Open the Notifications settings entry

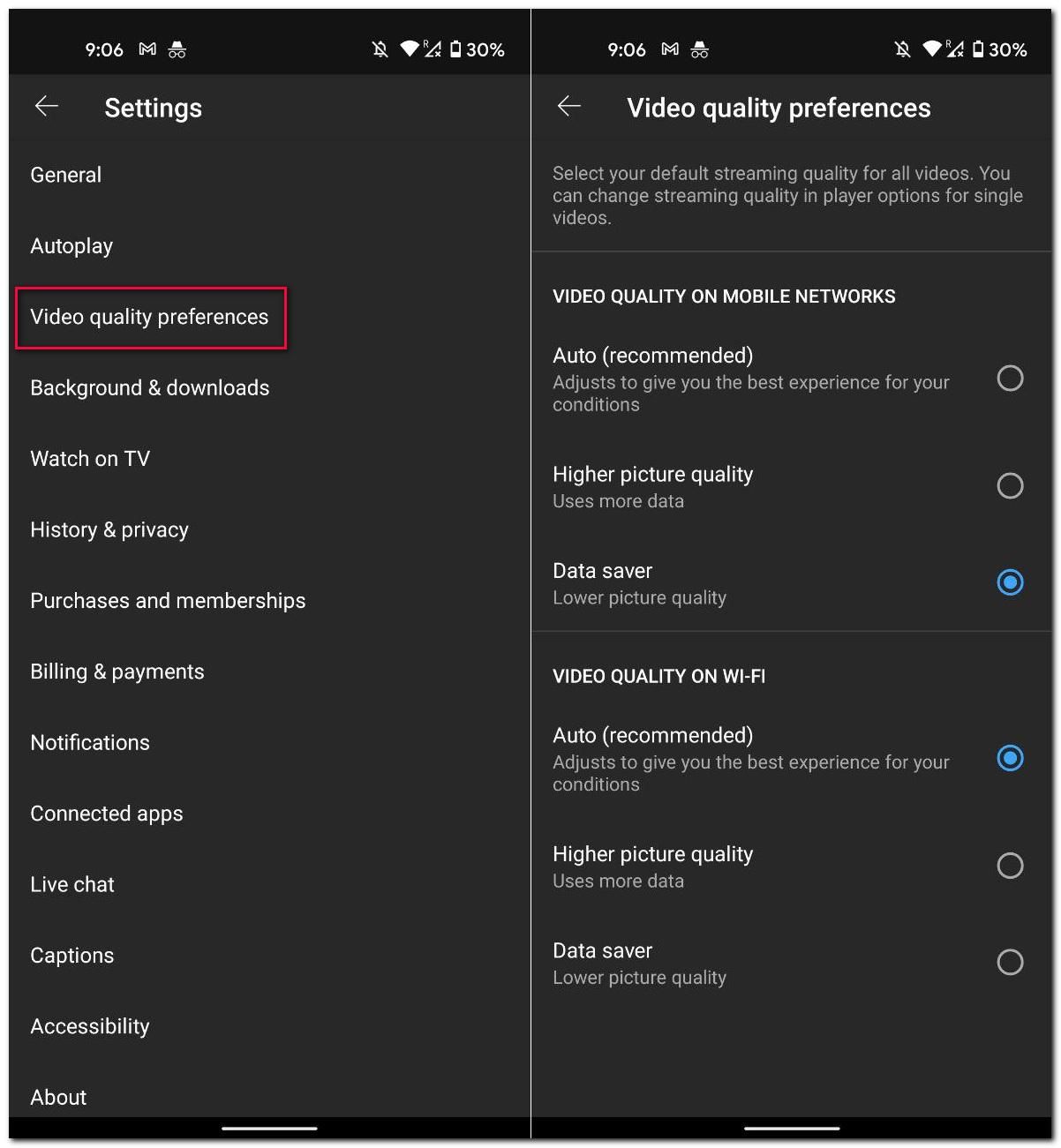(x=89, y=742)
